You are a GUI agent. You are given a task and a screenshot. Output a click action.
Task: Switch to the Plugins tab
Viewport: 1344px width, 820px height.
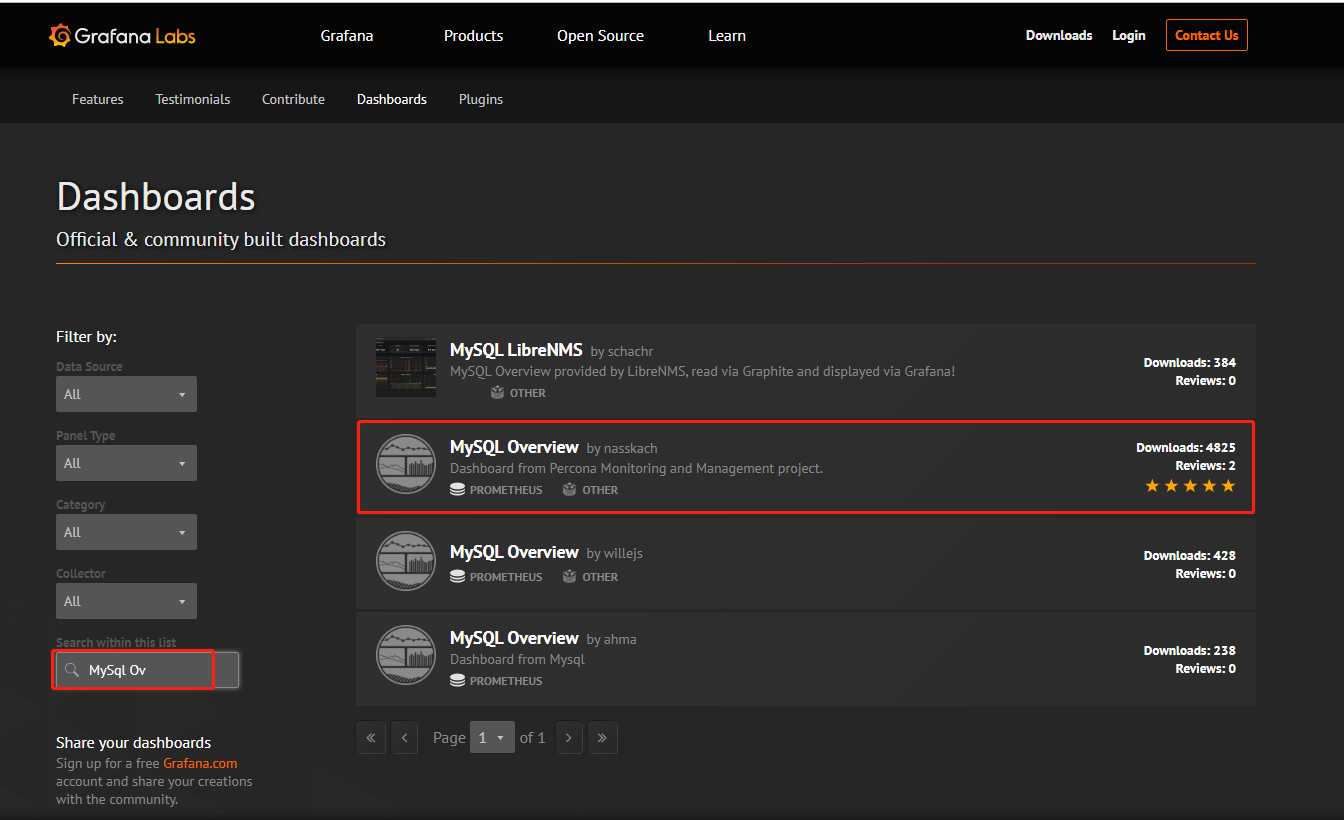(481, 99)
